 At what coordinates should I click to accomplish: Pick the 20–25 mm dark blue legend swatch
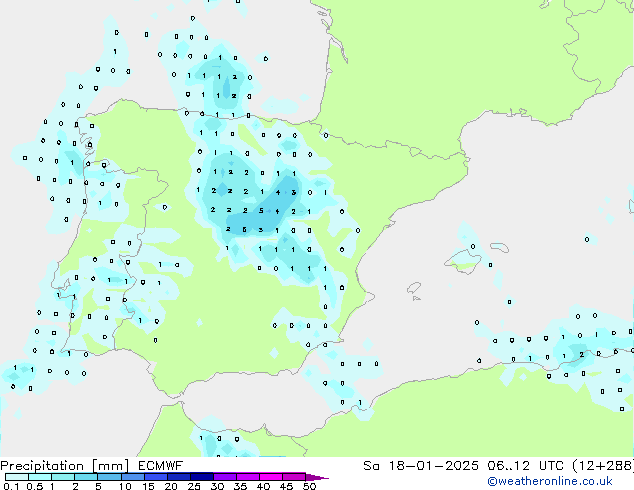[182, 477]
